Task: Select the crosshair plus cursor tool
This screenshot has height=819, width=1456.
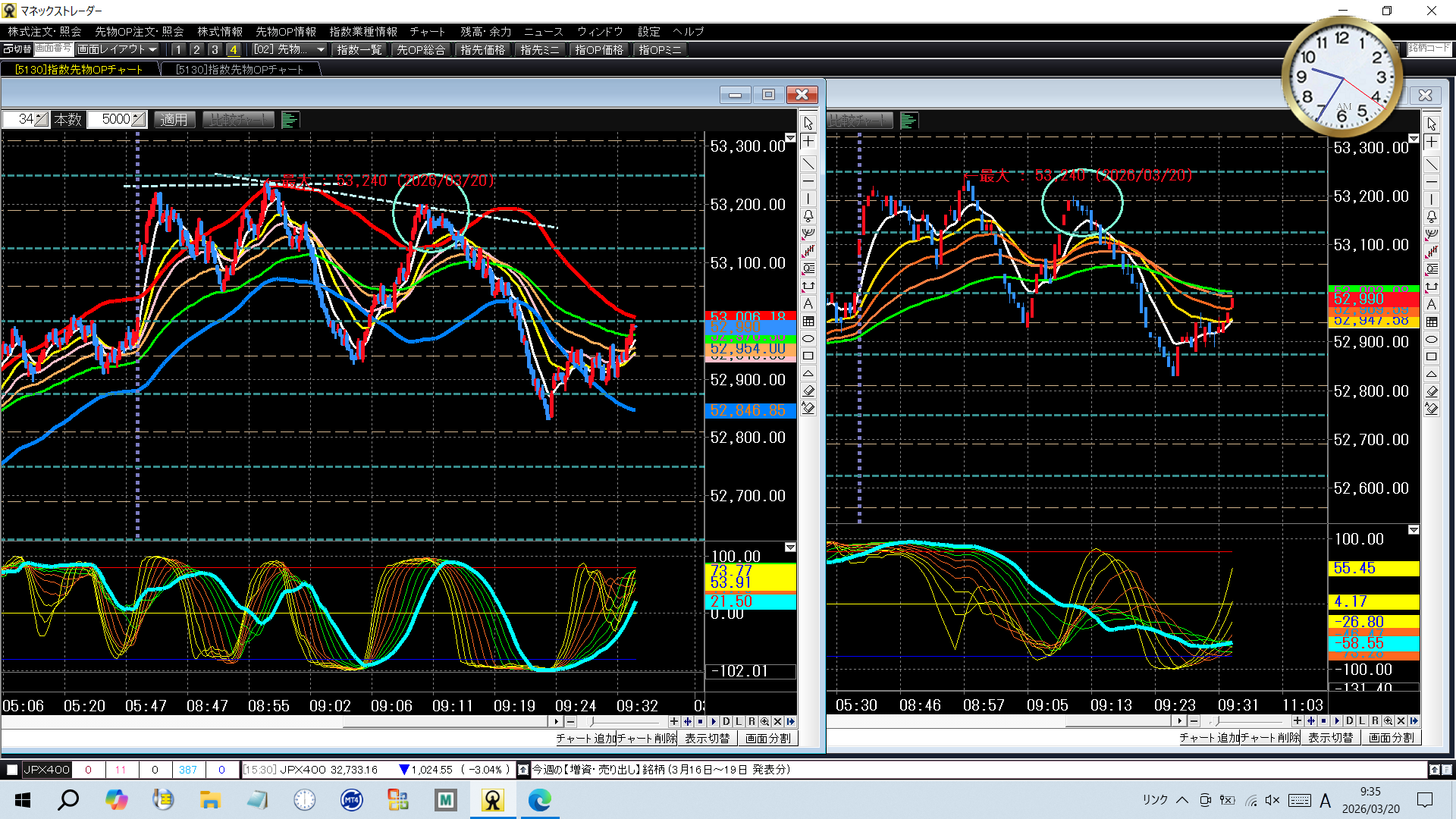Action: 808,142
